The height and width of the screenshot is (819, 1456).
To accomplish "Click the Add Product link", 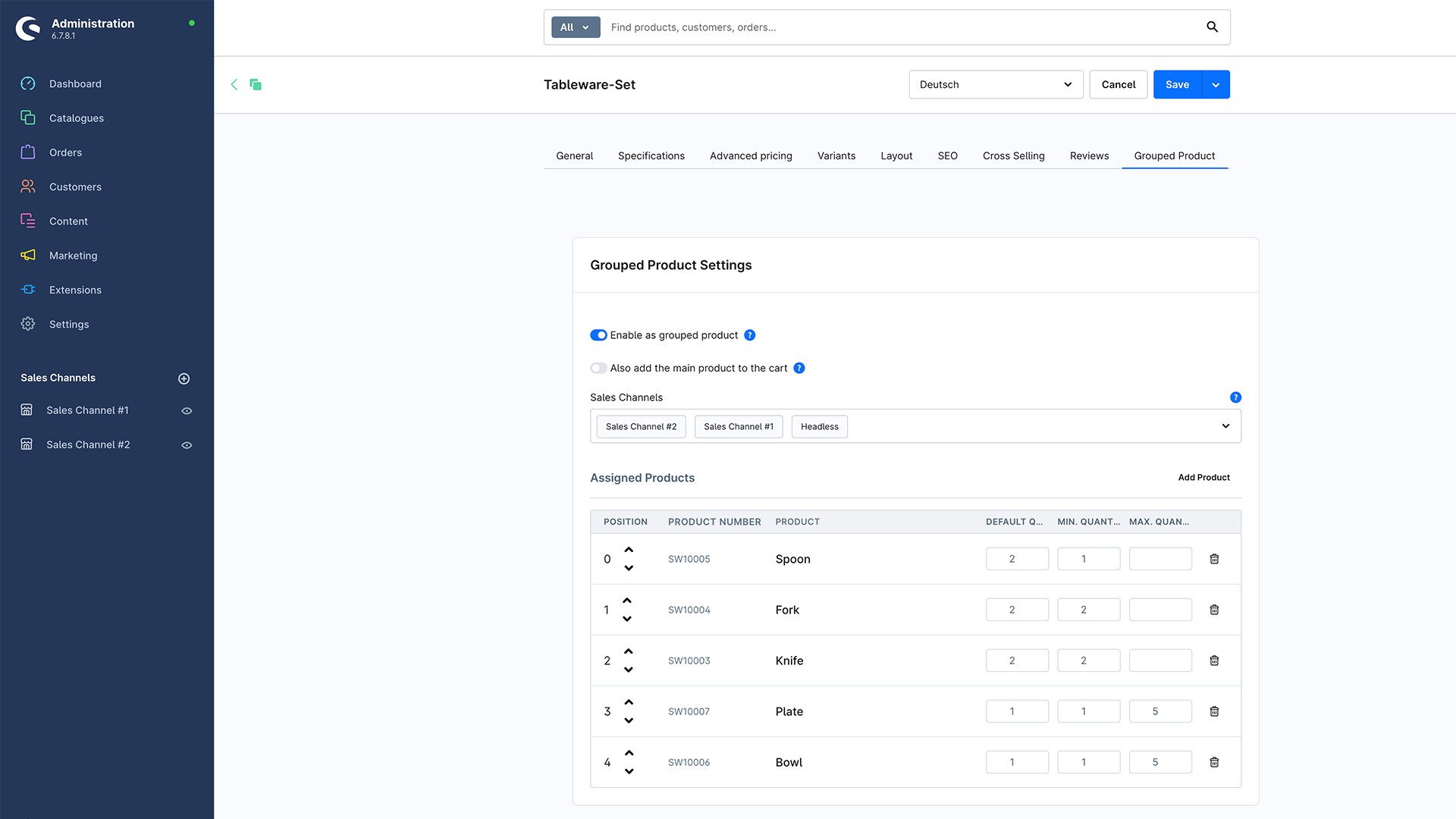I will [x=1203, y=477].
